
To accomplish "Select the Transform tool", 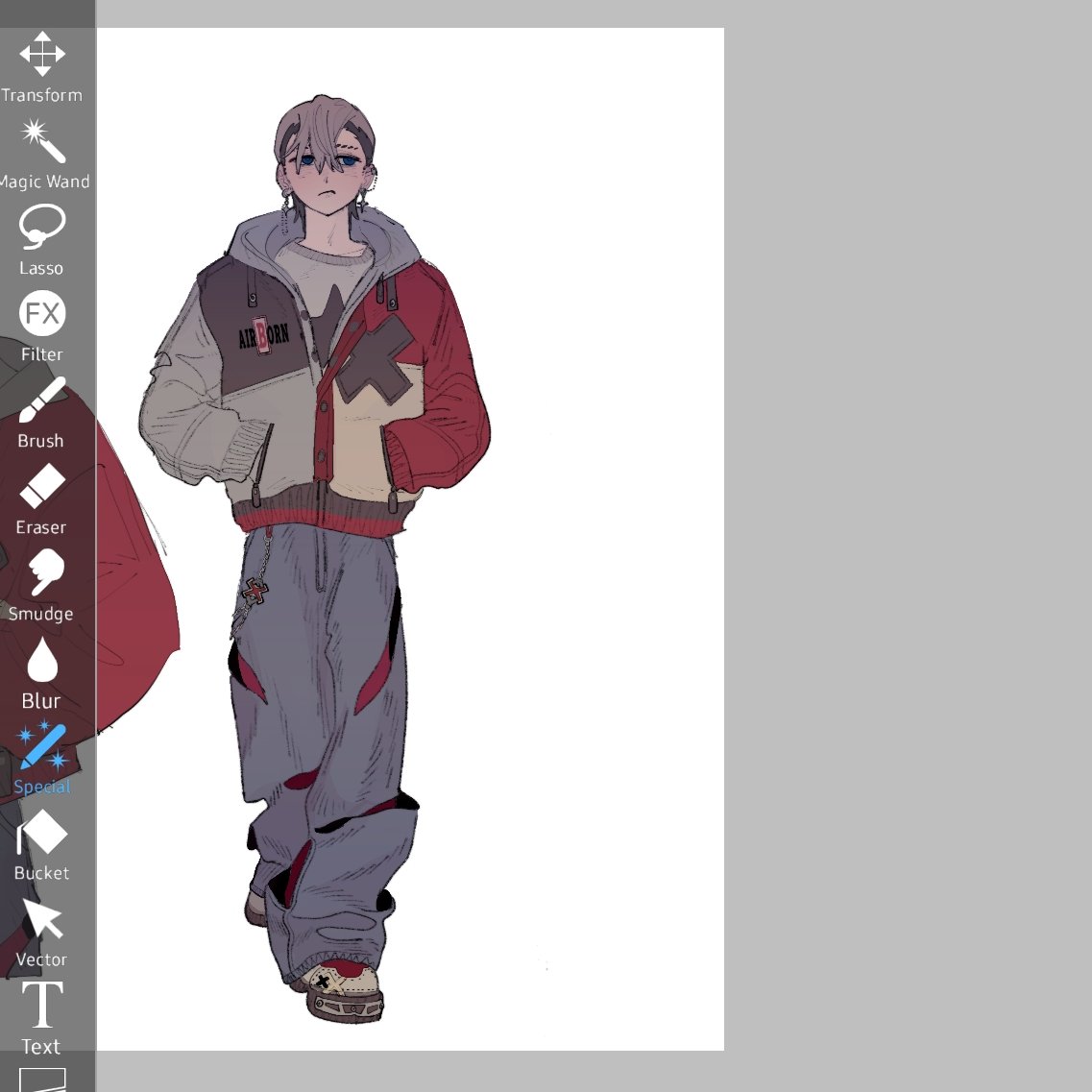I will (x=42, y=67).
